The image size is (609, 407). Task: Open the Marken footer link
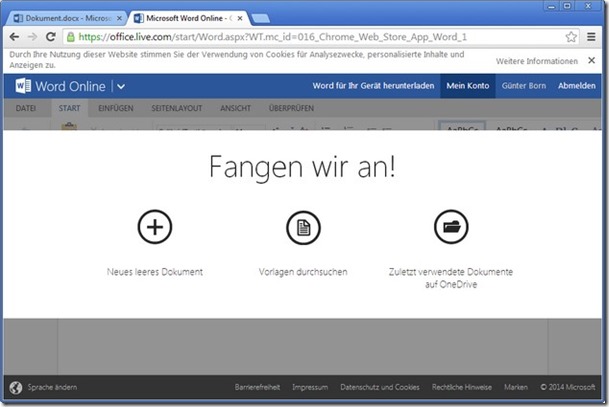coord(516,387)
